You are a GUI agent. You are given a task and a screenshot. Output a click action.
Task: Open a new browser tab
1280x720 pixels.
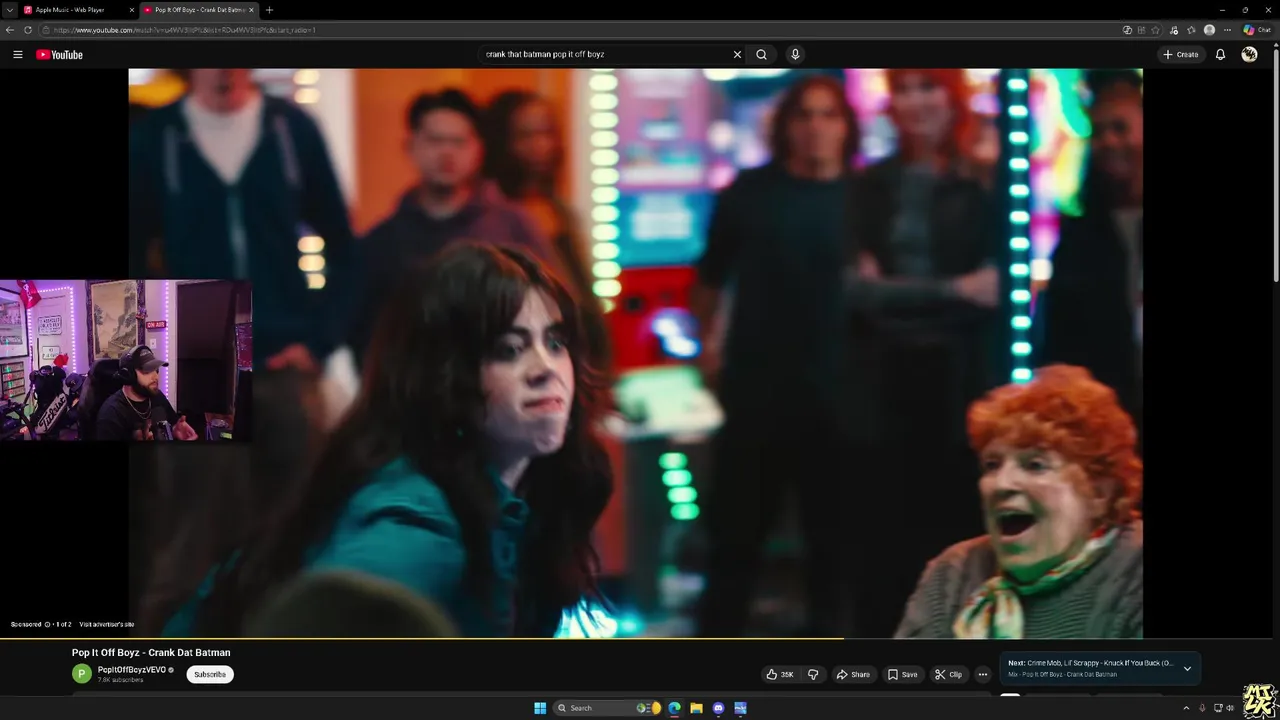pos(269,10)
